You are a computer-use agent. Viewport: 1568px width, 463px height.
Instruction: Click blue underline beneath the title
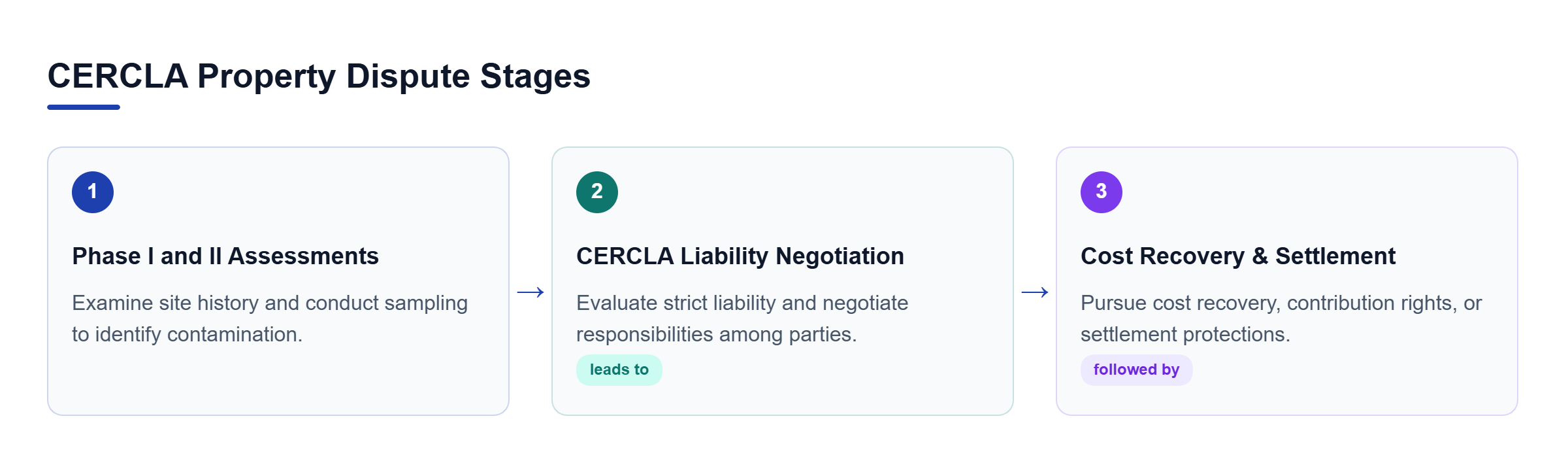84,107
